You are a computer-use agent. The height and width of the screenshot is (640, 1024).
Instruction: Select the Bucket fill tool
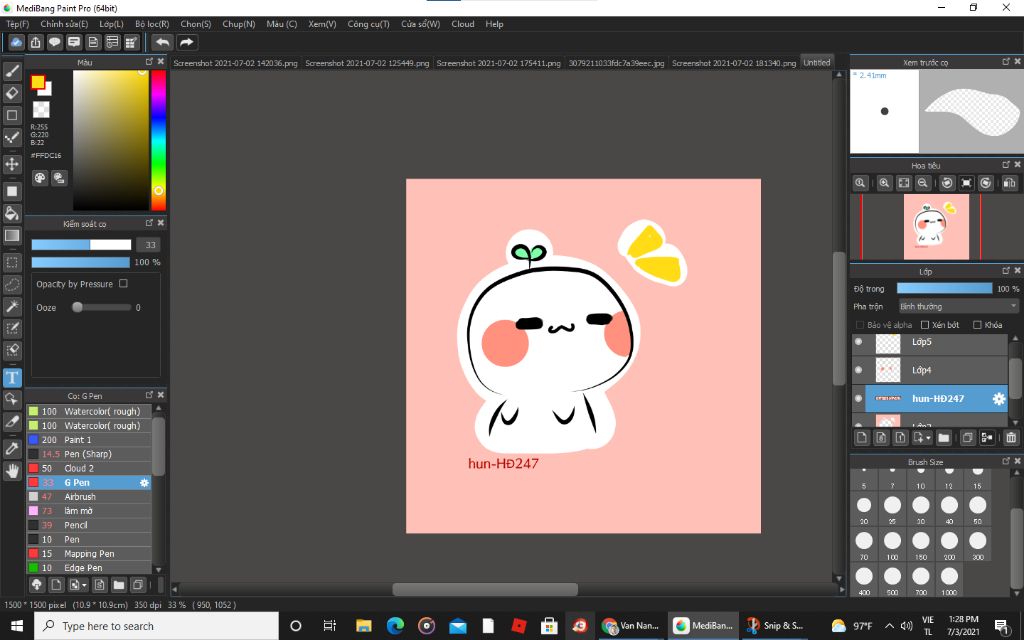click(12, 213)
